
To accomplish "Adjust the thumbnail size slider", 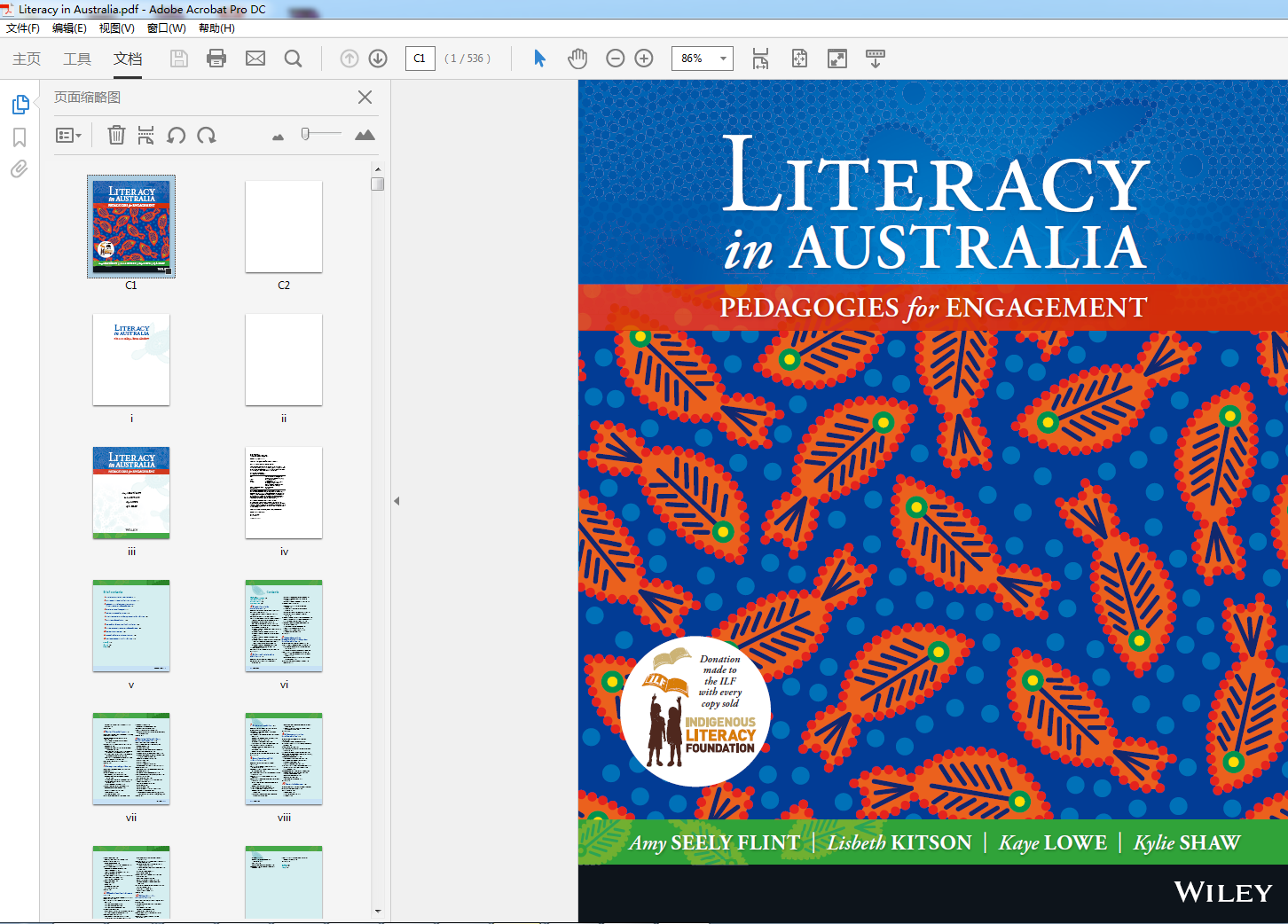I will tap(305, 134).
